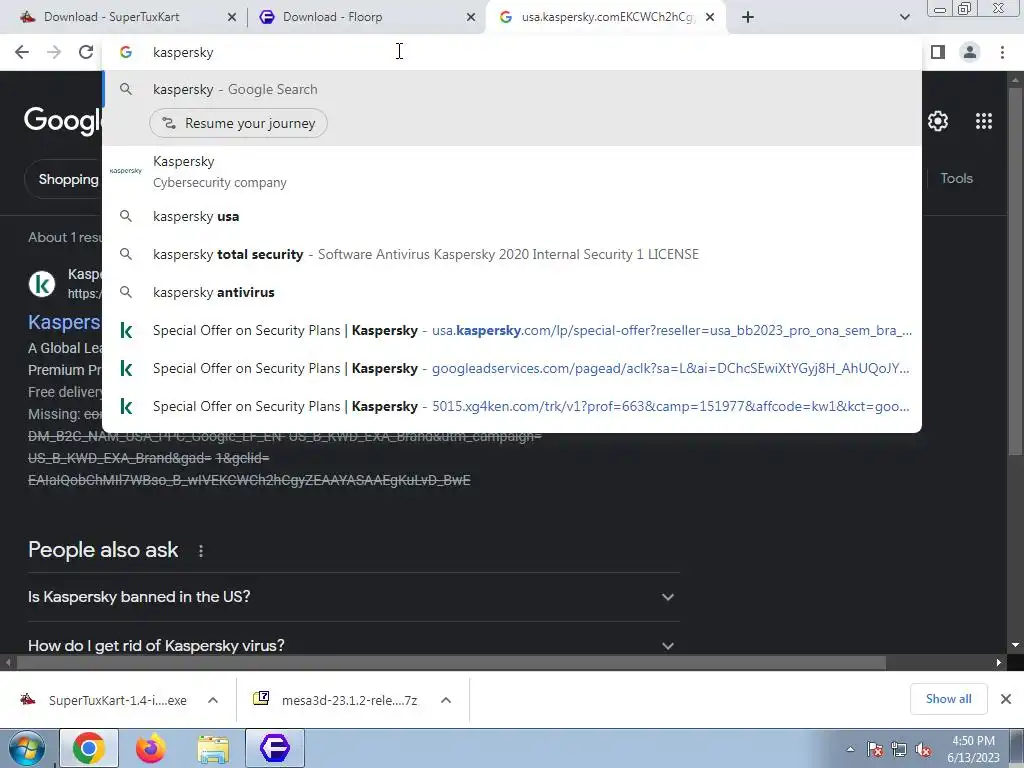
Task: Click Resume your journey chip
Action: 238,123
